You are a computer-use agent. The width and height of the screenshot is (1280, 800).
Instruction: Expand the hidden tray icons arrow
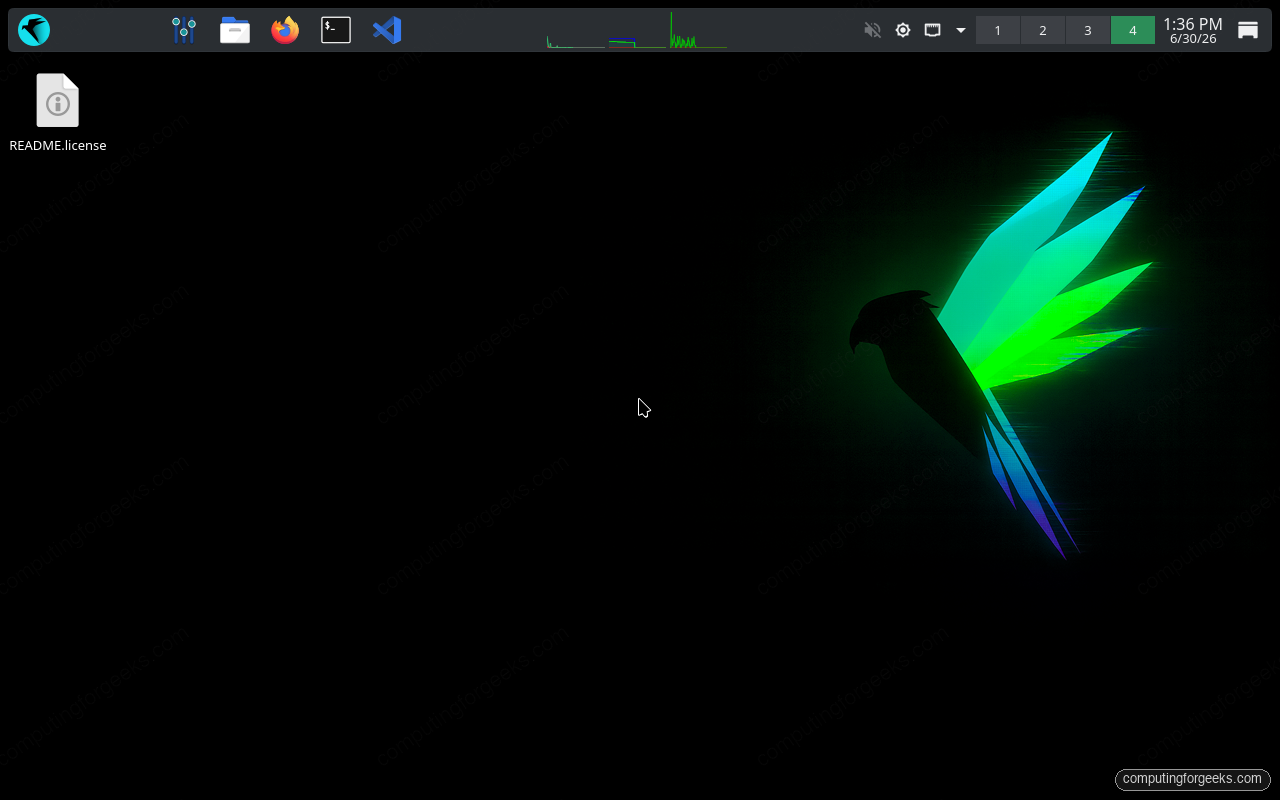tap(961, 30)
